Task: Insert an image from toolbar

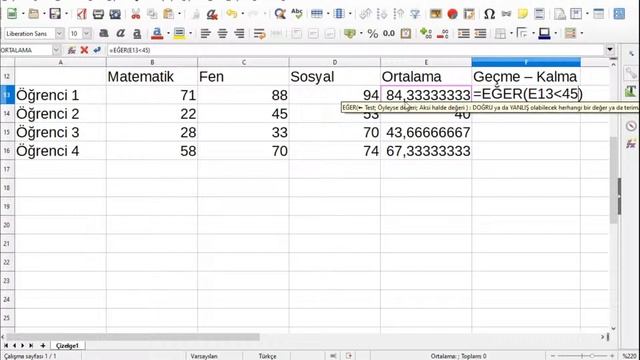Action: (x=436, y=14)
